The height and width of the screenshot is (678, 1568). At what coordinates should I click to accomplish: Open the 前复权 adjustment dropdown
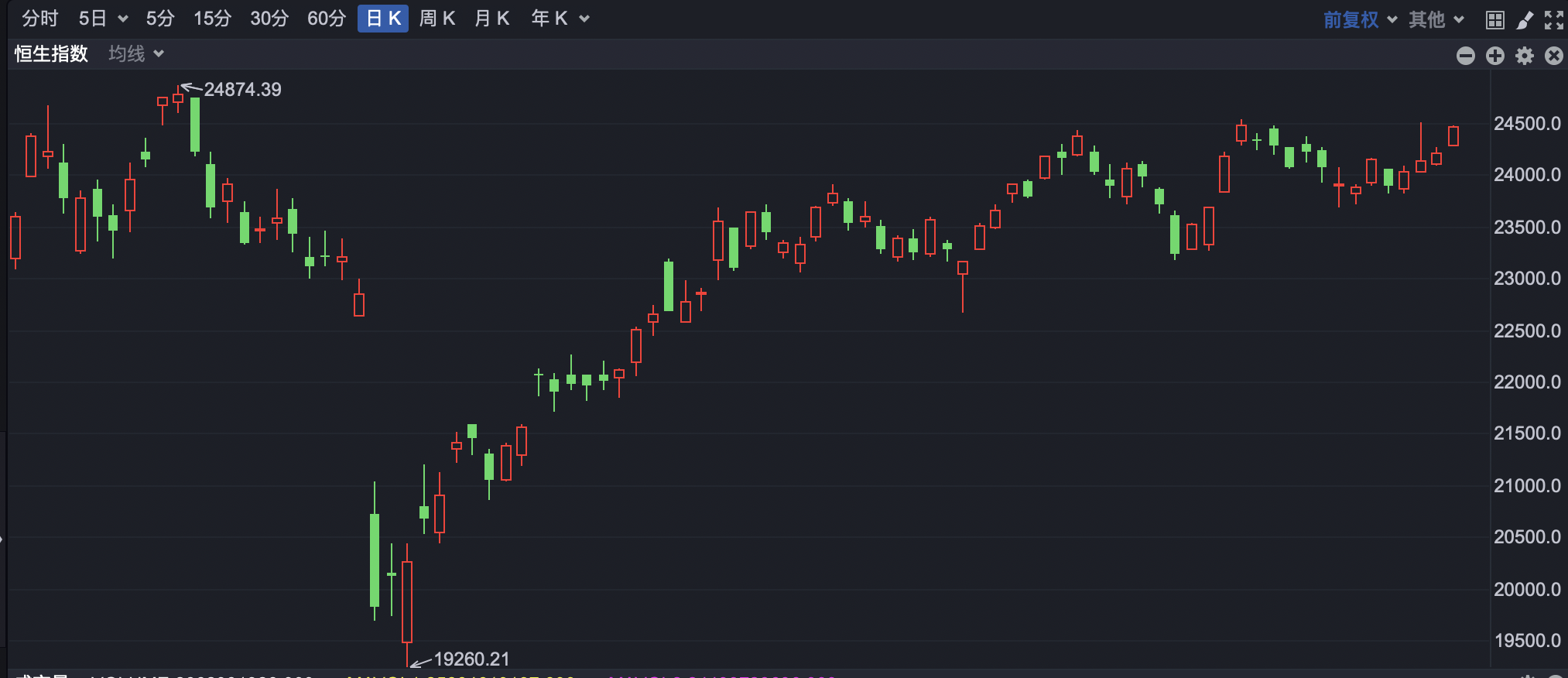[x=1360, y=19]
